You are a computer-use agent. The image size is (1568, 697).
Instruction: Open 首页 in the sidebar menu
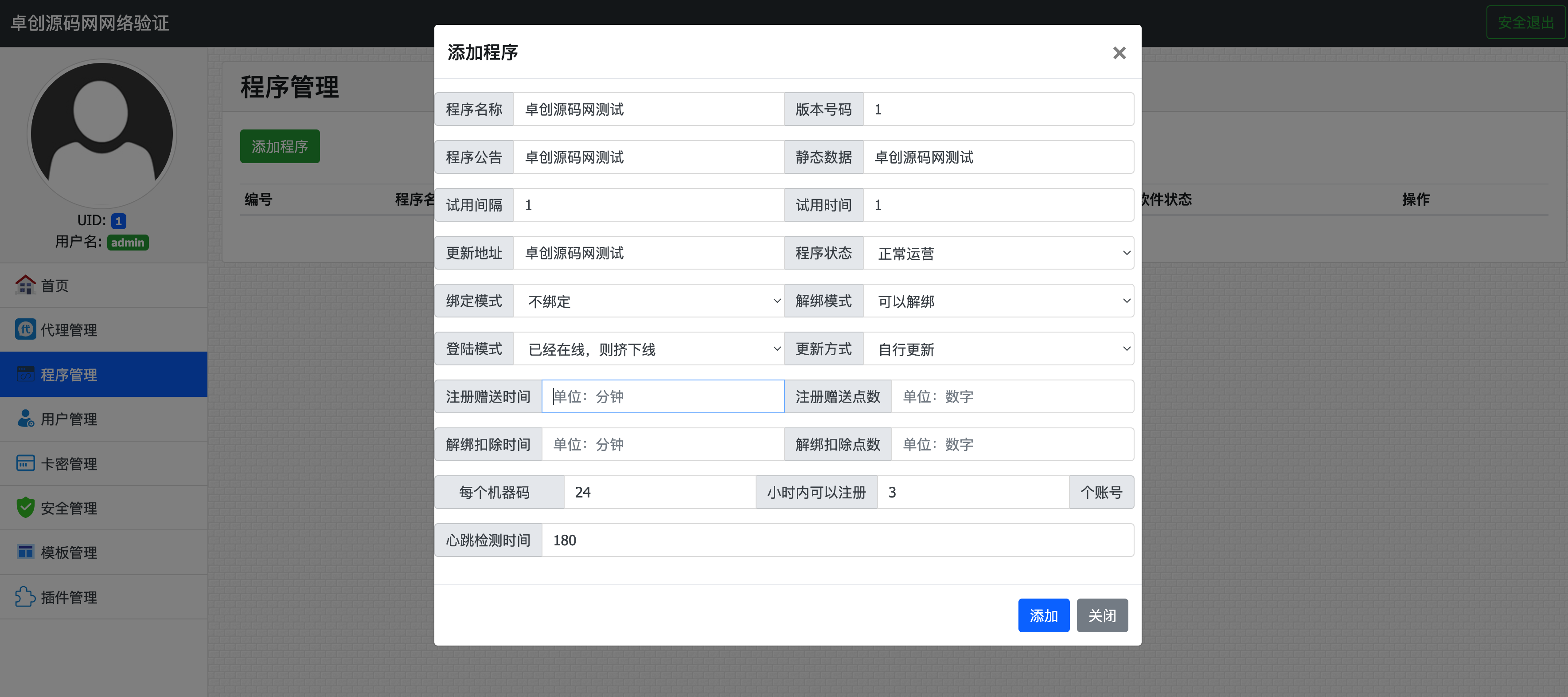pyautogui.click(x=103, y=285)
